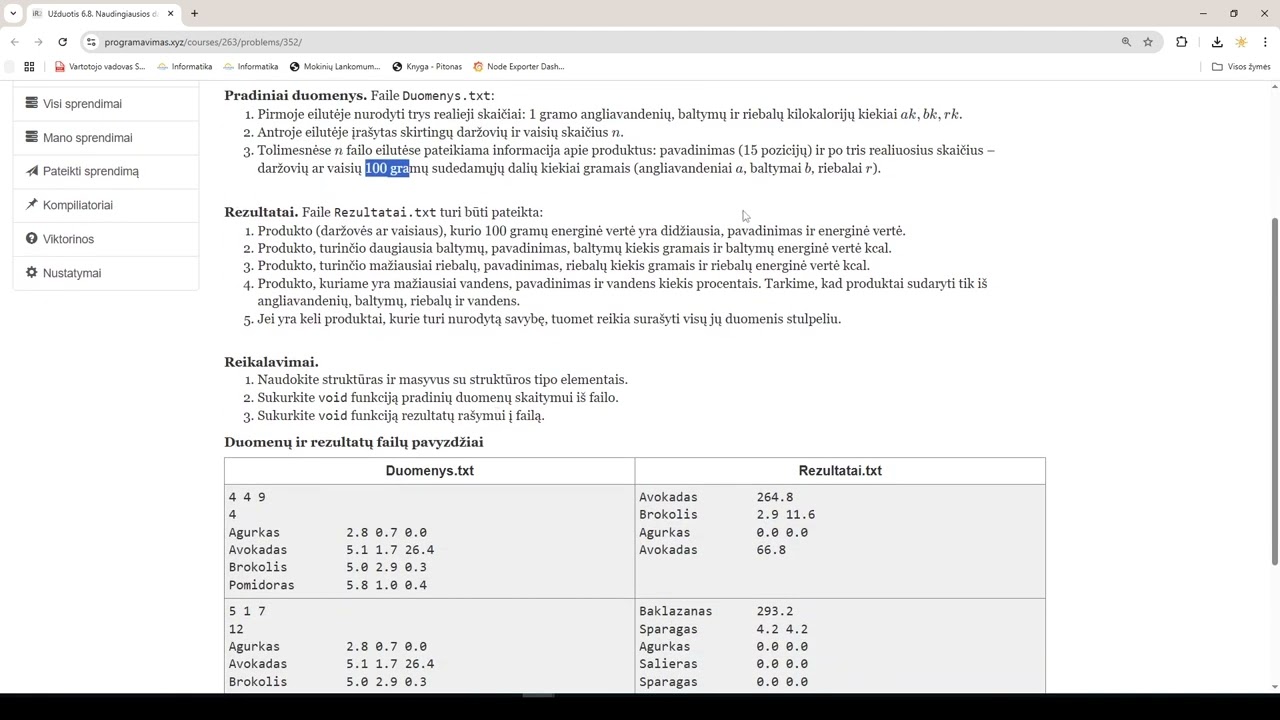Open Visos žymės bookmarks folder
Screen dimensions: 1280x720
[x=1241, y=67]
